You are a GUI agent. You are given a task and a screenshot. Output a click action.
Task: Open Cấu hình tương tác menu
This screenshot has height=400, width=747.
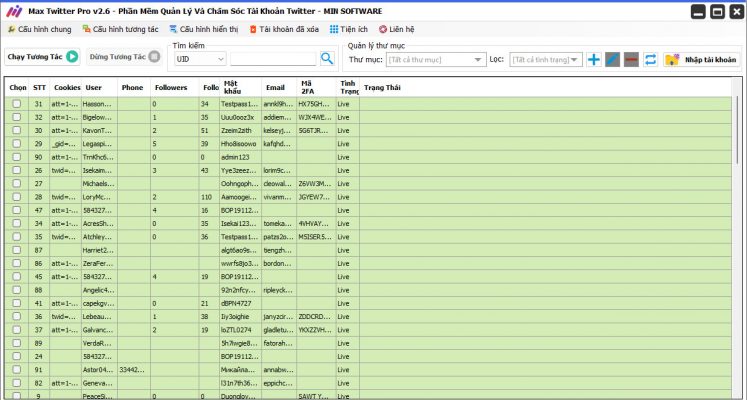[120, 29]
